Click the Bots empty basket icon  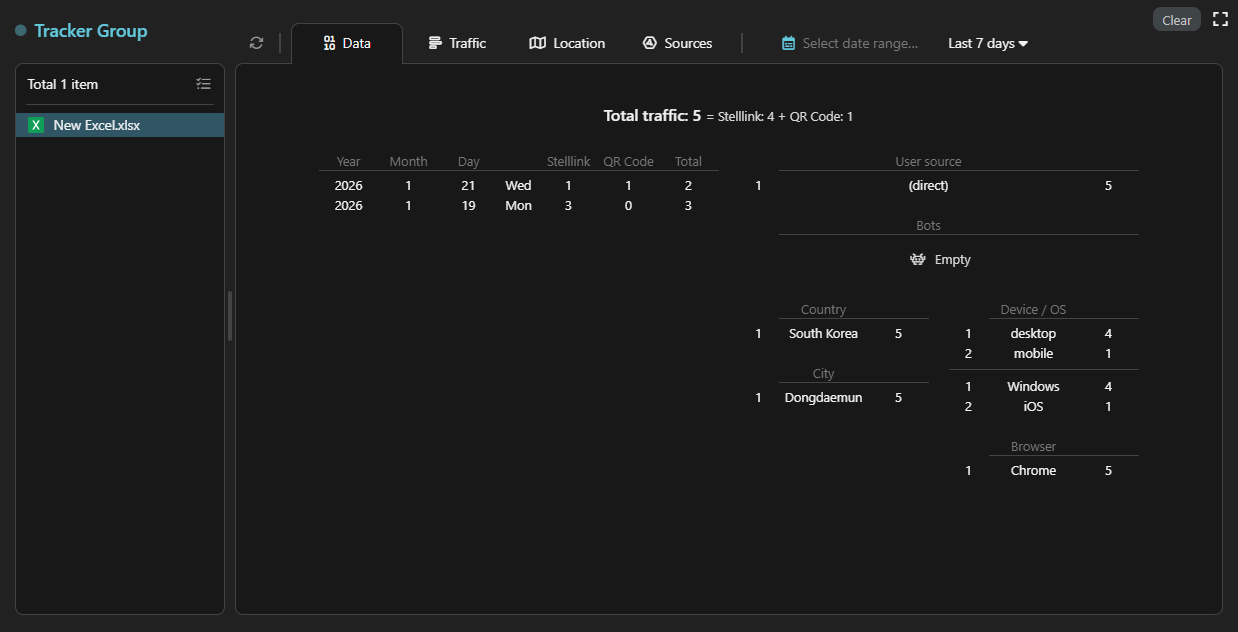[x=918, y=259]
